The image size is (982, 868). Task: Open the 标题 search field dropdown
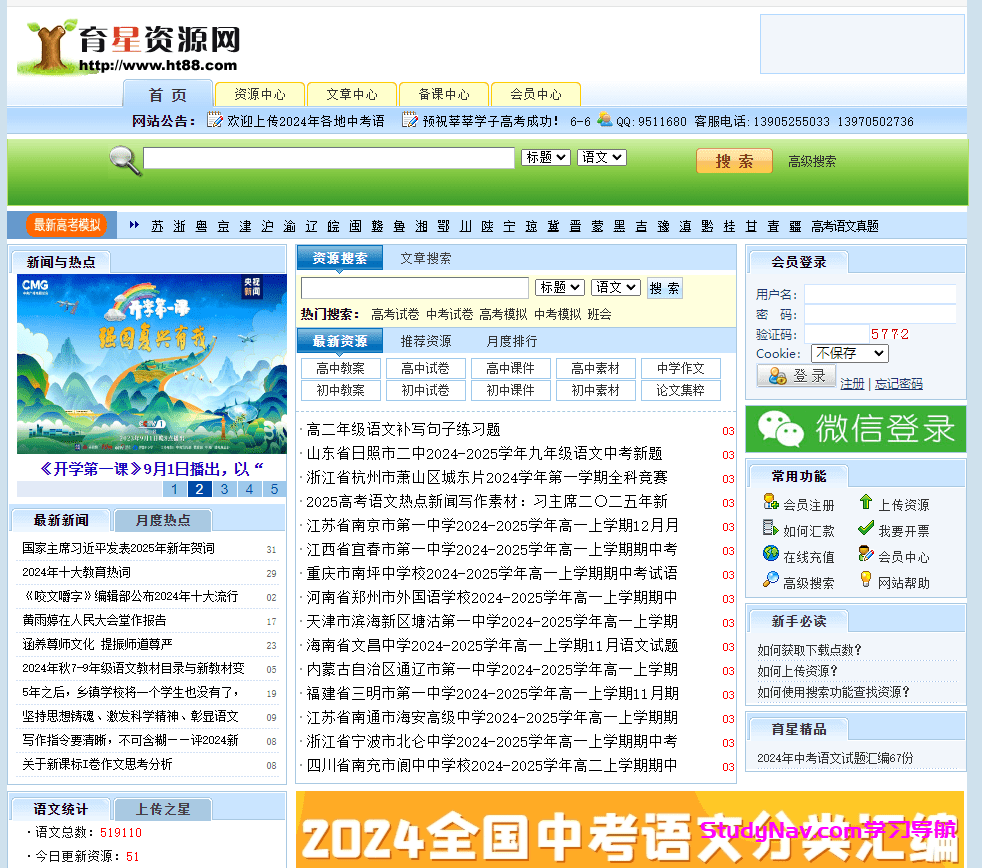coord(545,157)
